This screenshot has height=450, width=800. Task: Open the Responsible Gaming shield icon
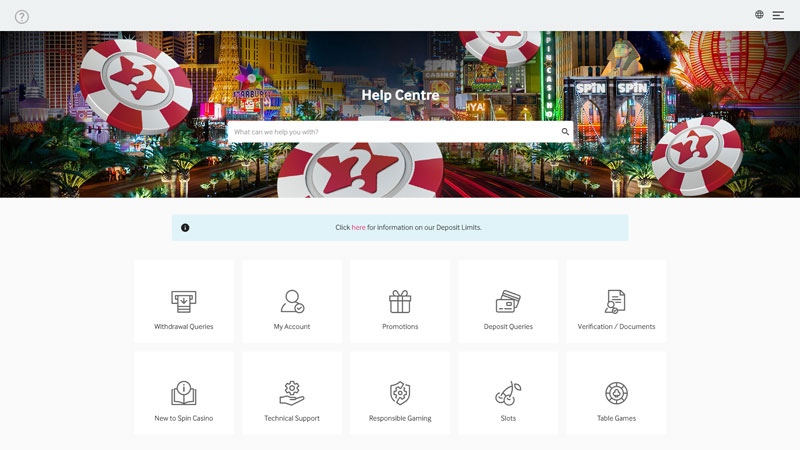400,393
